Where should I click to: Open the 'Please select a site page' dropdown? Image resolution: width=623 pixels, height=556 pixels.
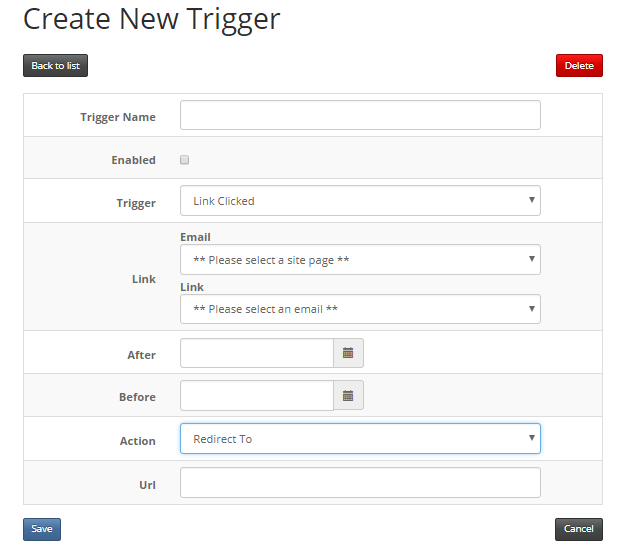coord(360,260)
